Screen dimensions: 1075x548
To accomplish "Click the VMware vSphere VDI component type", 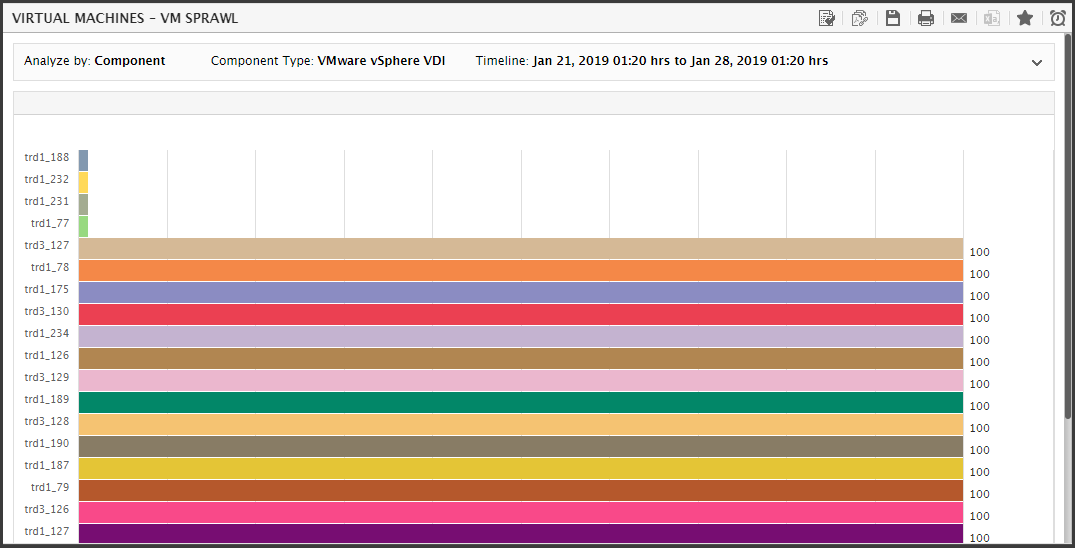I will pos(381,61).
